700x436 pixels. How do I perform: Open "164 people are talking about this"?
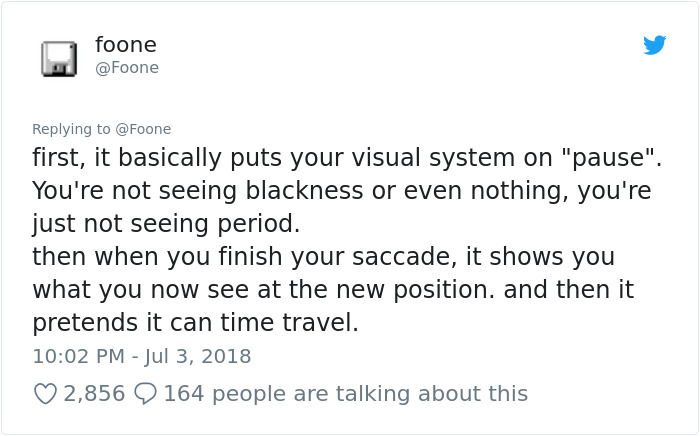[x=345, y=394]
